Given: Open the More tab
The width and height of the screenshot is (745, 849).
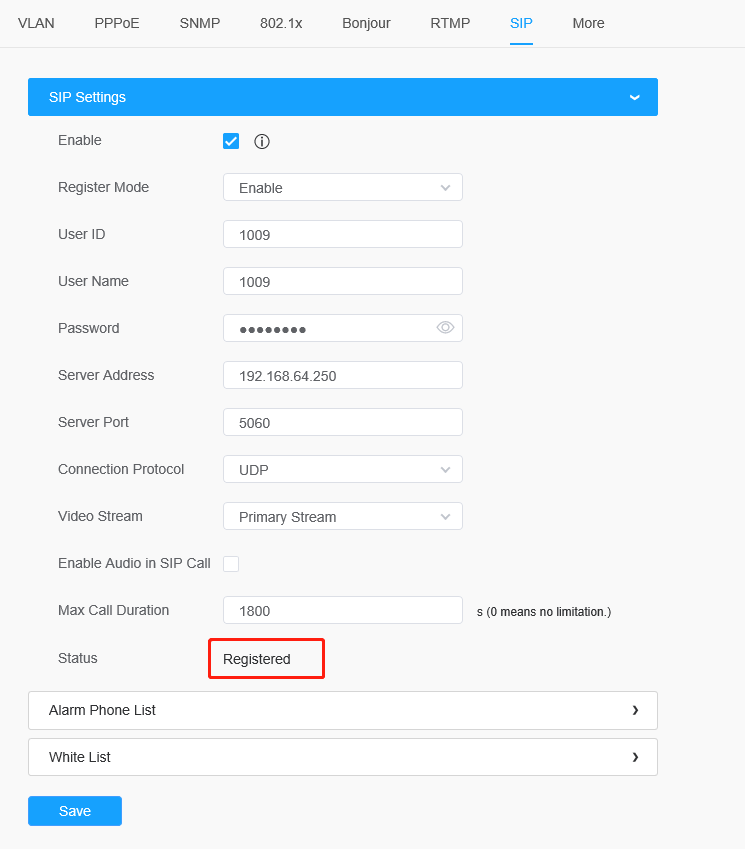Looking at the screenshot, I should click(589, 23).
